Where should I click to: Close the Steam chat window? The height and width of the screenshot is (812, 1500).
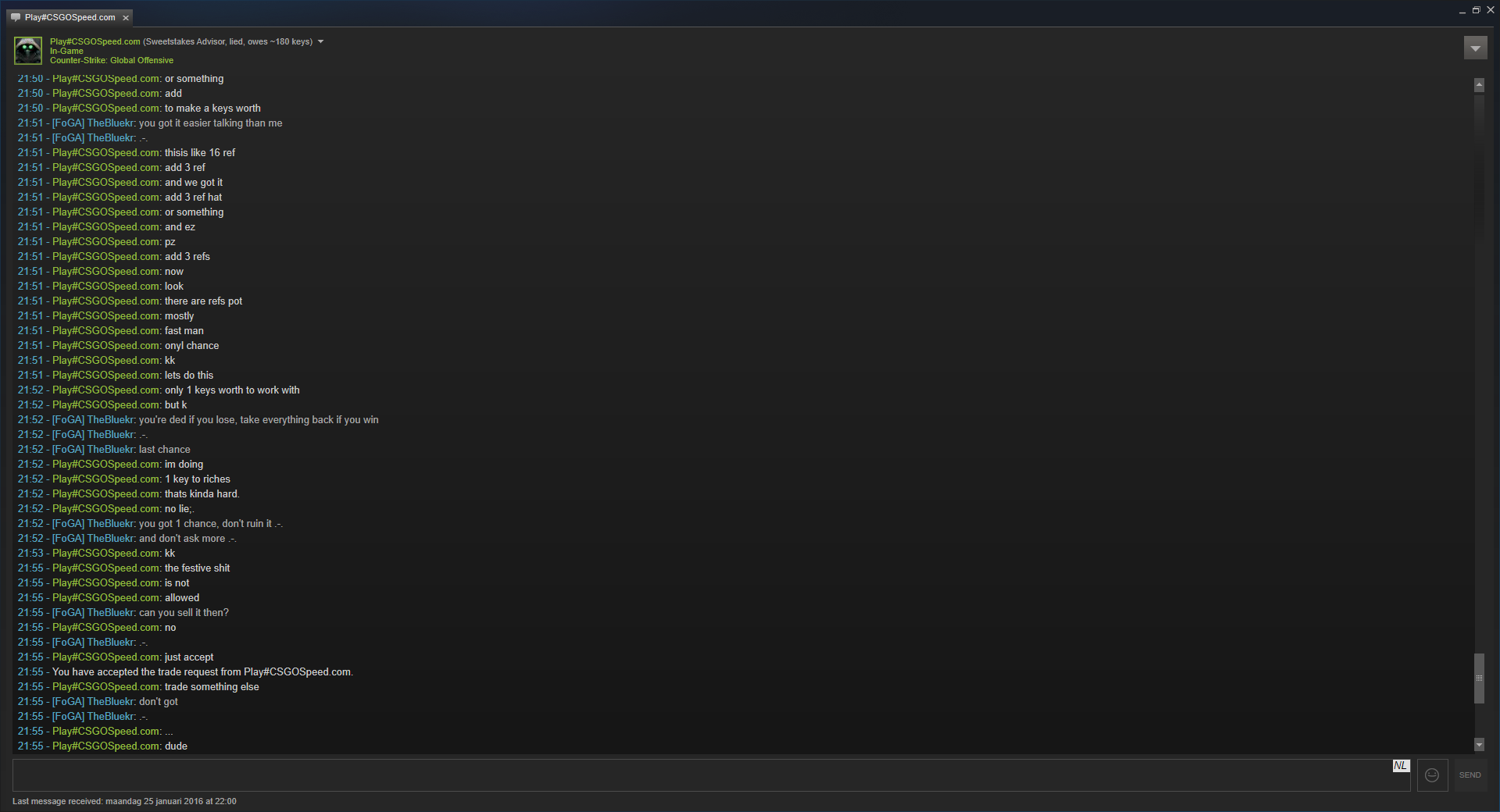point(1490,10)
